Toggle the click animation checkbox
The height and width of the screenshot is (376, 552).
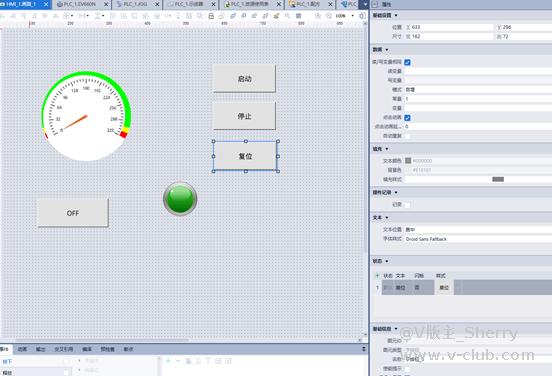click(407, 118)
